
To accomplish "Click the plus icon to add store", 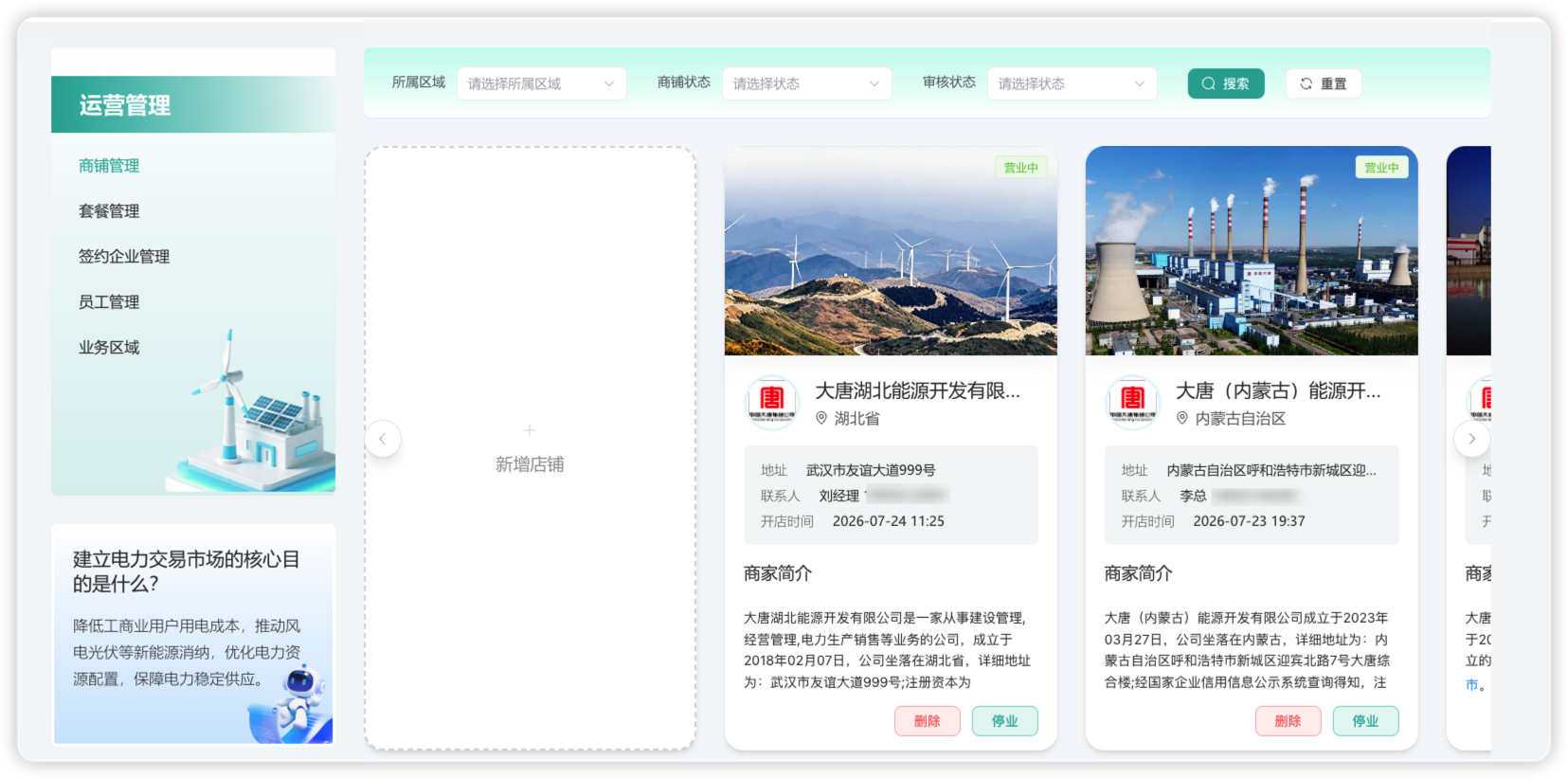I will tap(530, 430).
